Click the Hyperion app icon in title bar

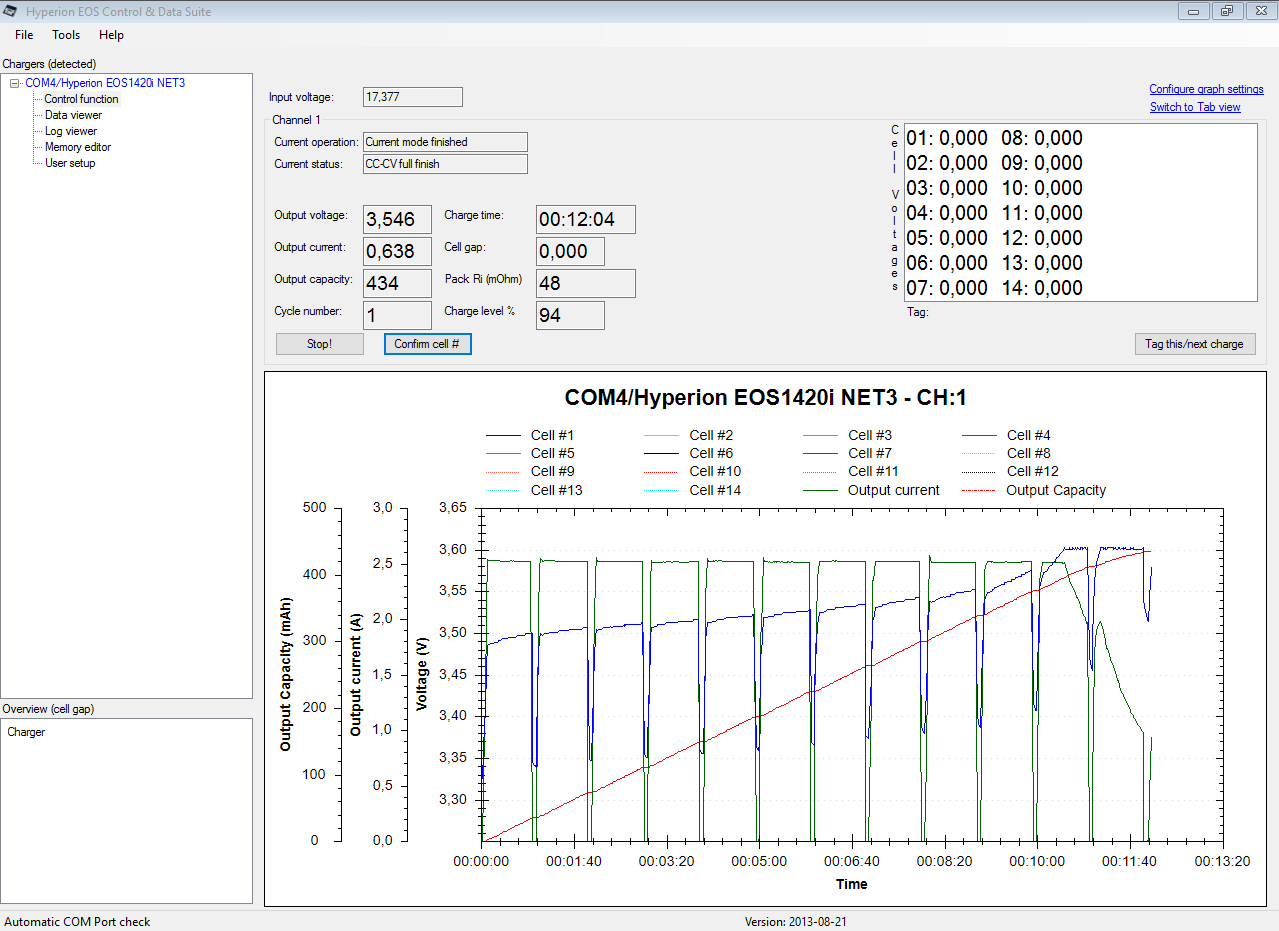pos(11,12)
